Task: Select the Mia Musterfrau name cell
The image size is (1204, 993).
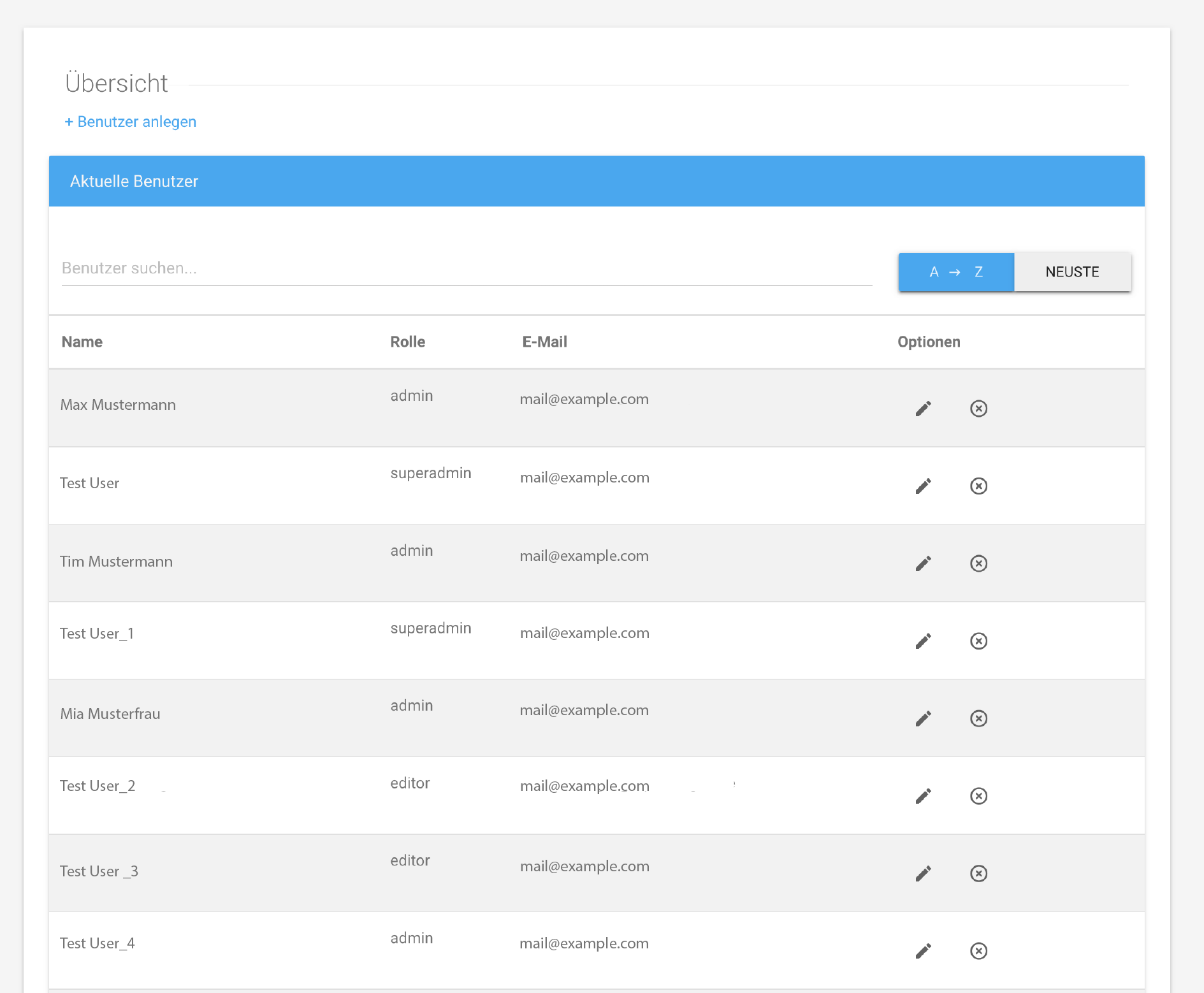Action: click(110, 714)
